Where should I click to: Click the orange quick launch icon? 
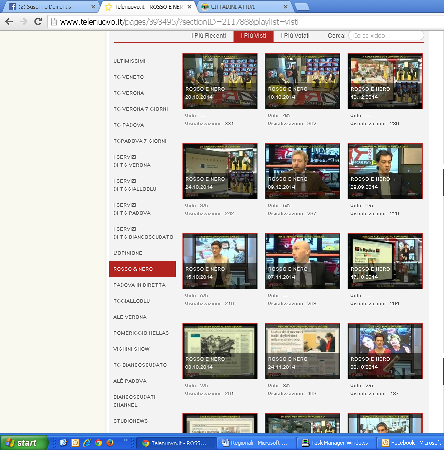[x=75, y=443]
